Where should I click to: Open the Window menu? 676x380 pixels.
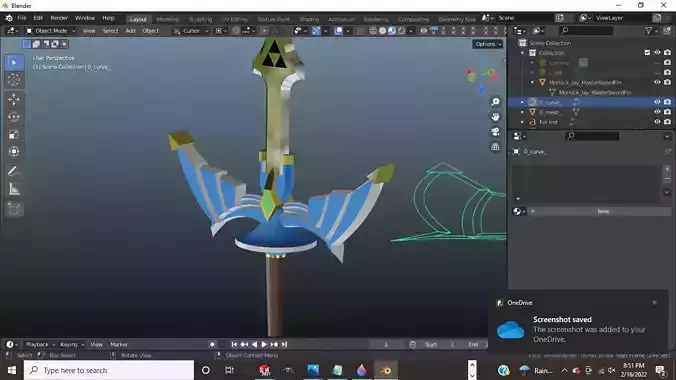pyautogui.click(x=84, y=18)
